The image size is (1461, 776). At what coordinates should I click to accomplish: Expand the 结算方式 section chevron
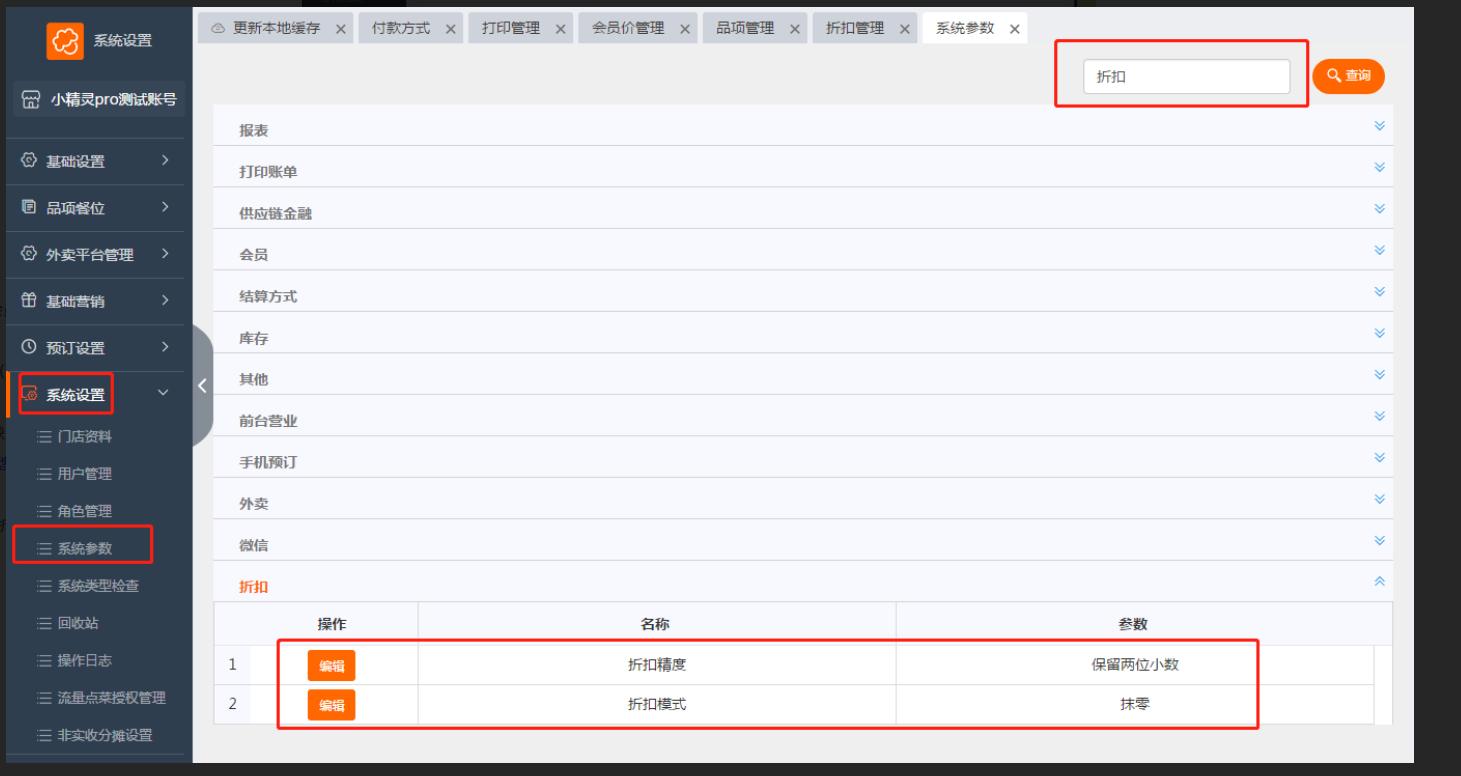click(x=1380, y=292)
